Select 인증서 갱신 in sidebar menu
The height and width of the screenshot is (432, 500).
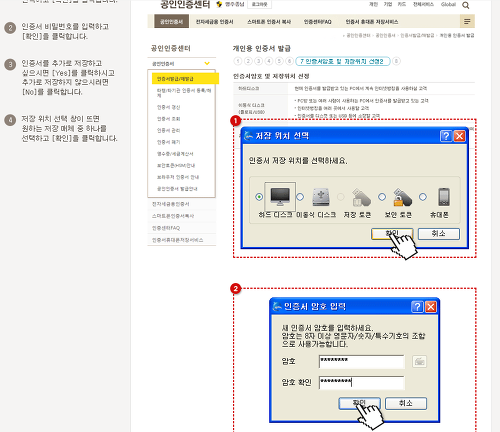pos(168,107)
